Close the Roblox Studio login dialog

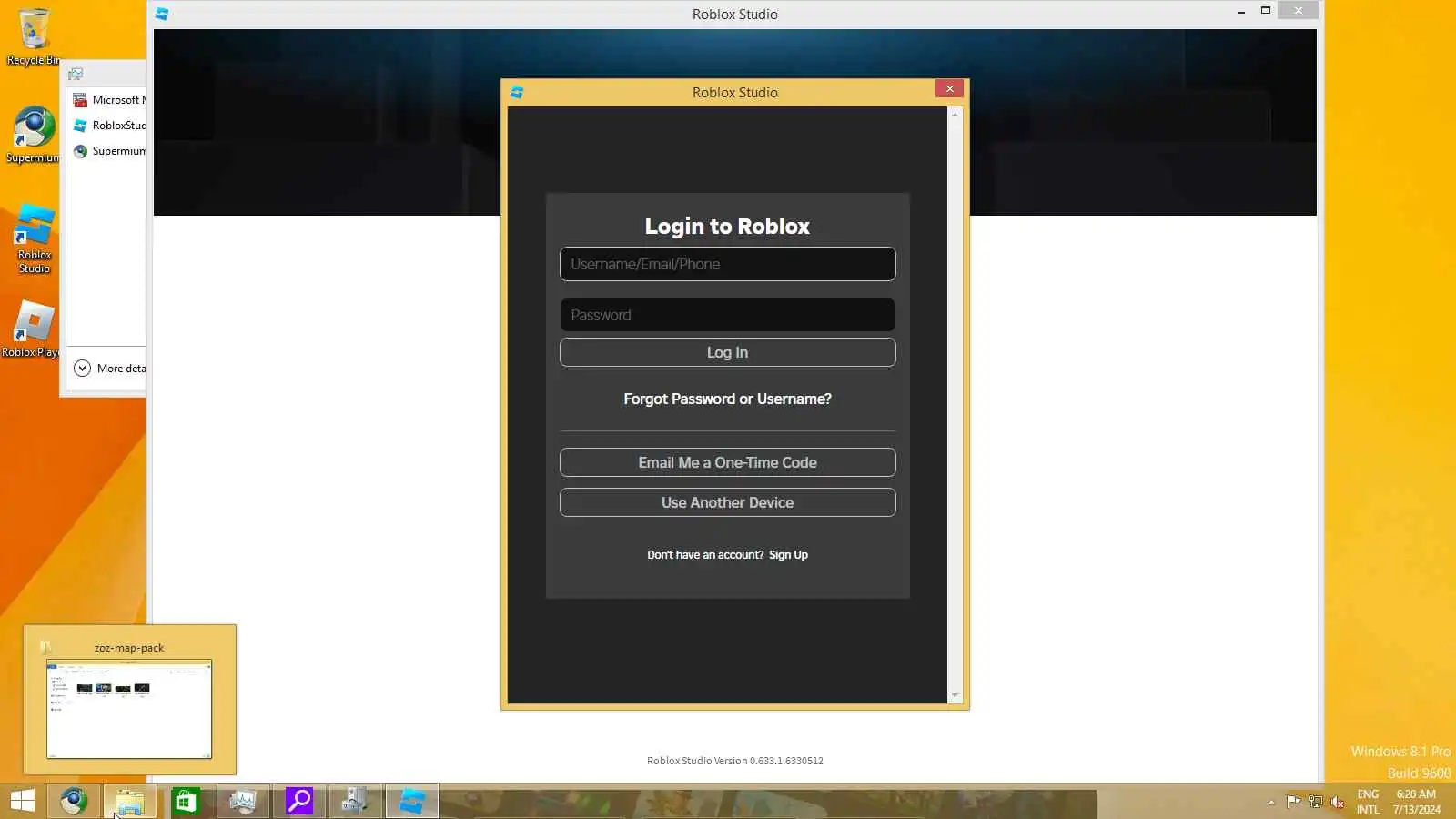(x=949, y=88)
